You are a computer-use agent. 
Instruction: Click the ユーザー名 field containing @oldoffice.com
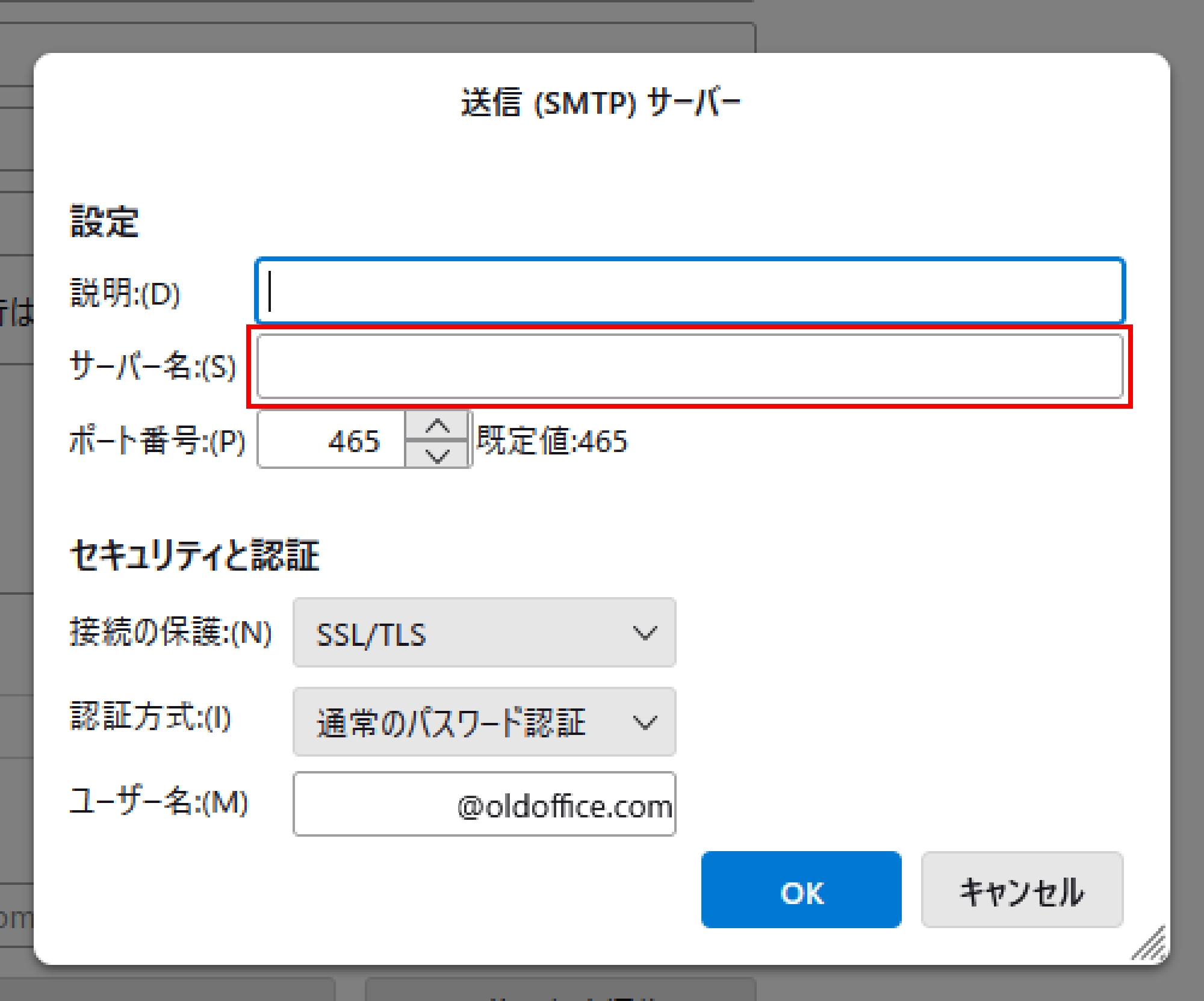[483, 804]
